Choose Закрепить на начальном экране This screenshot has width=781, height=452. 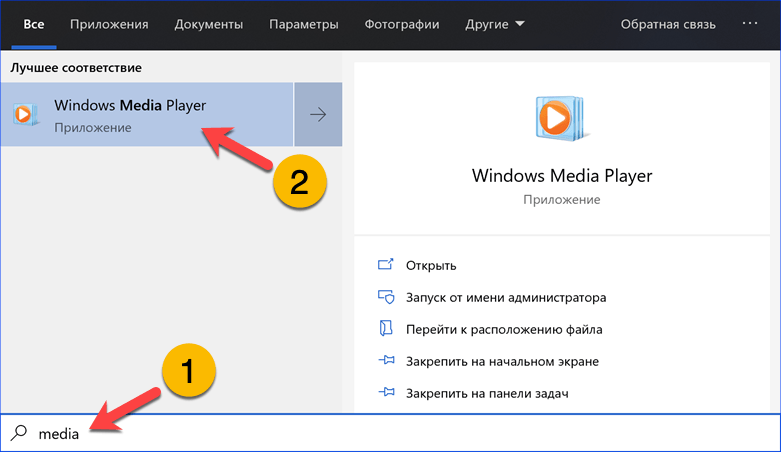502,361
